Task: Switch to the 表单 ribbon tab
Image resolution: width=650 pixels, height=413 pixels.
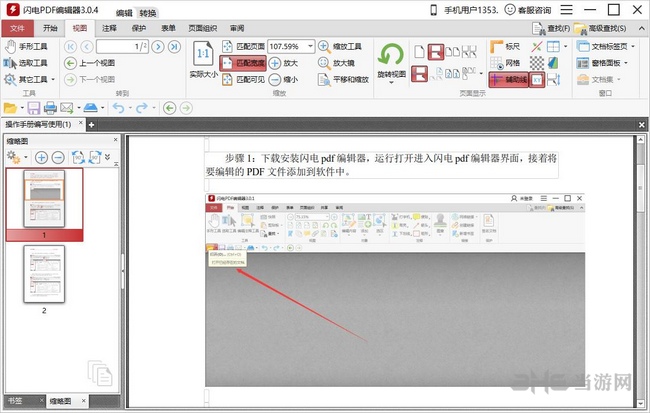Action: tap(168, 28)
